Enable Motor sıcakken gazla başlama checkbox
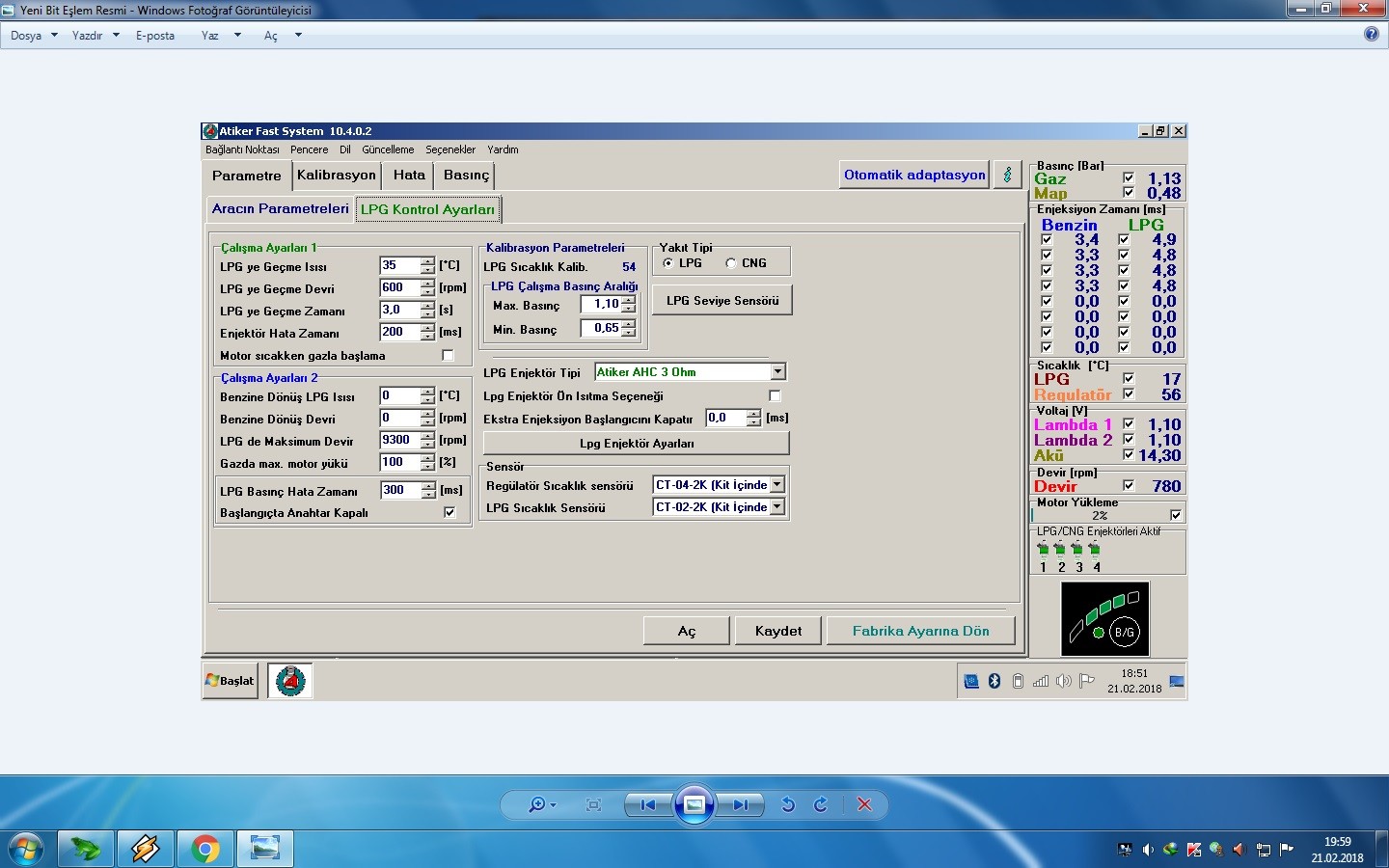1389x868 pixels. 448,355
